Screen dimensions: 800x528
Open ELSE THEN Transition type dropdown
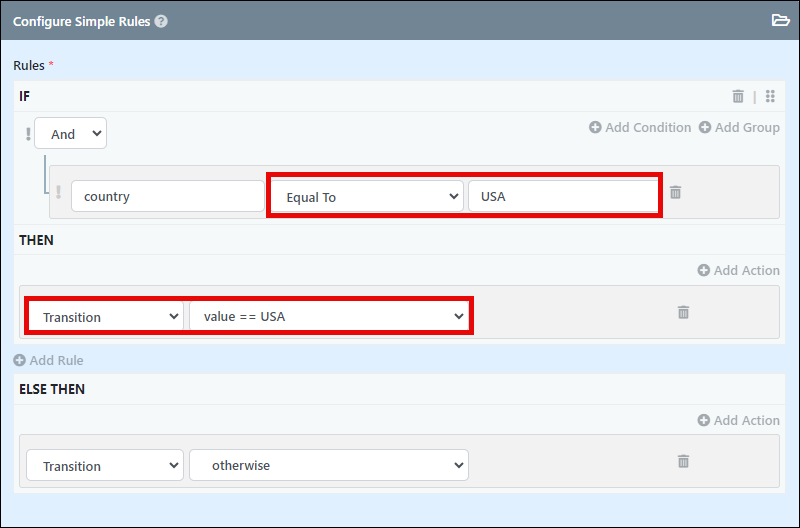click(105, 465)
